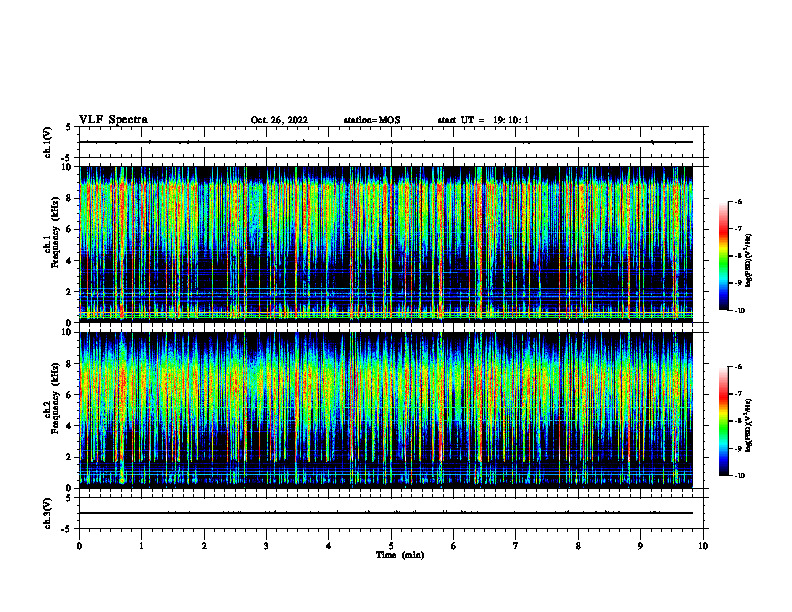Image resolution: width=792 pixels, height=612 pixels.
Task: Click the "6" kHz tick on ch.2 frequency axis
Action: 70,395
